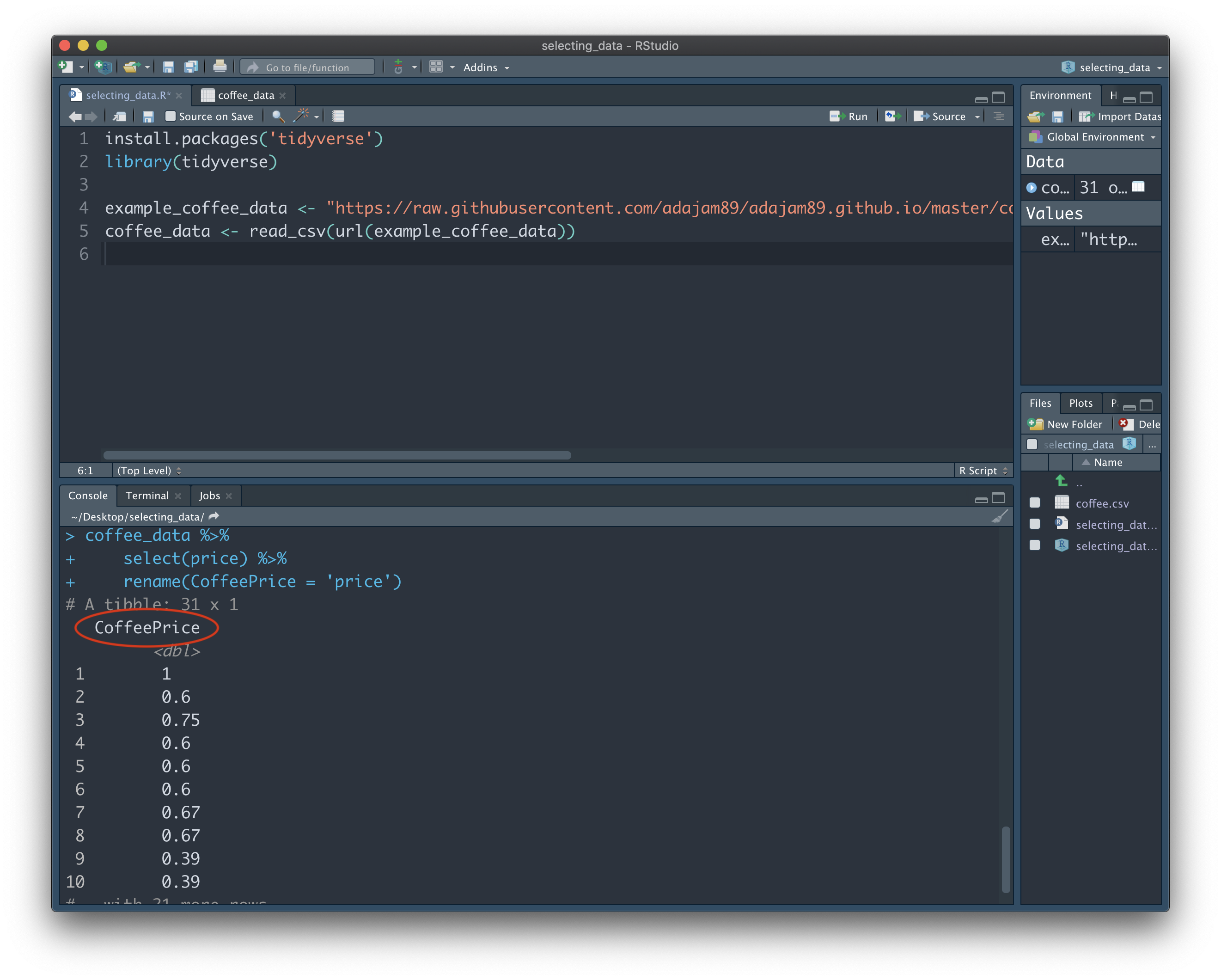The width and height of the screenshot is (1221, 980).
Task: Click the New Folder button
Action: (1065, 424)
